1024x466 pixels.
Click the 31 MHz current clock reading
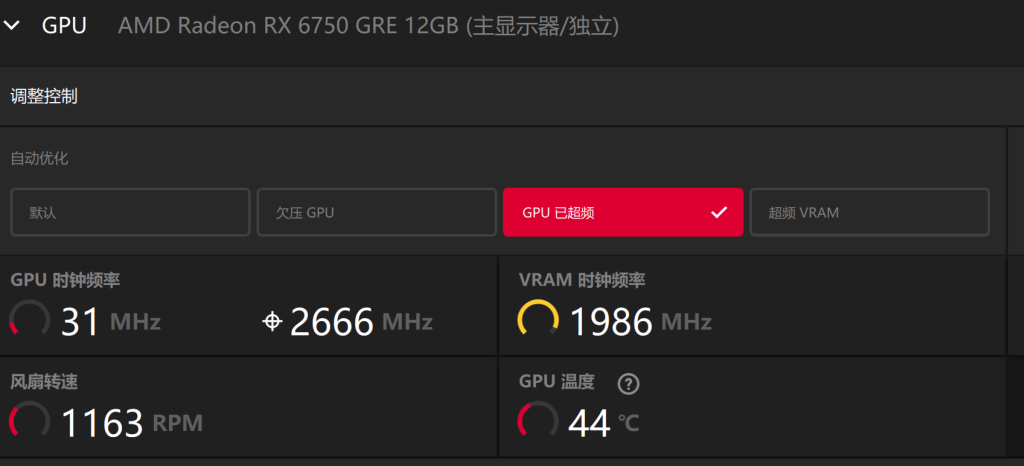(110, 321)
